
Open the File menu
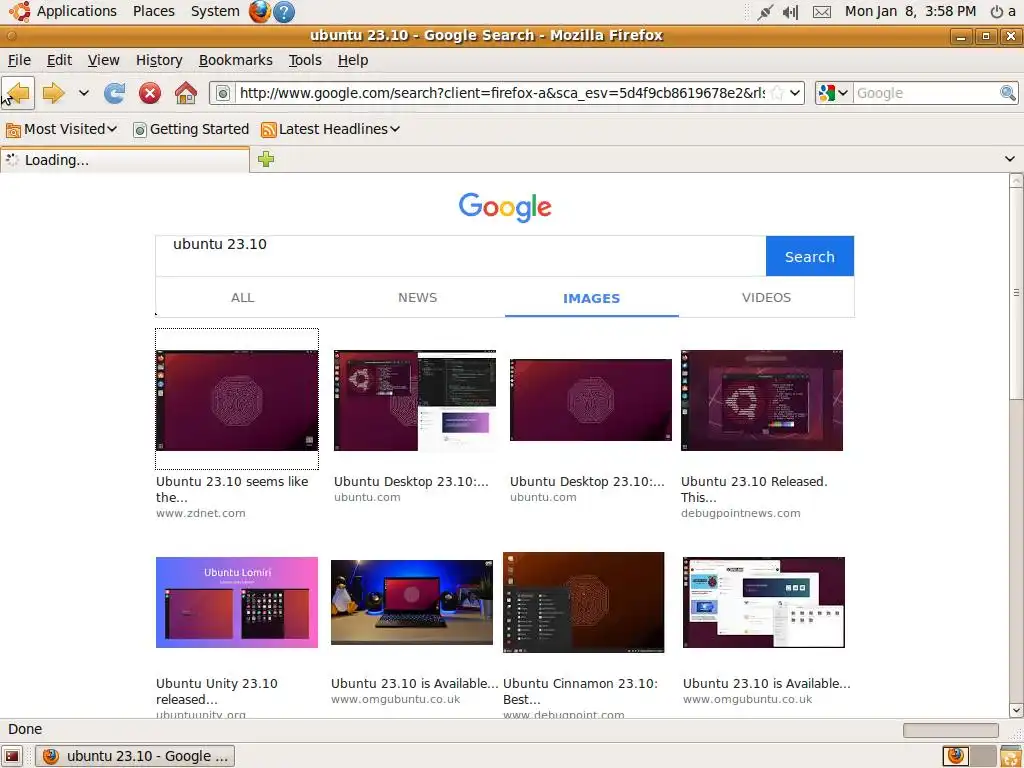pyautogui.click(x=19, y=60)
